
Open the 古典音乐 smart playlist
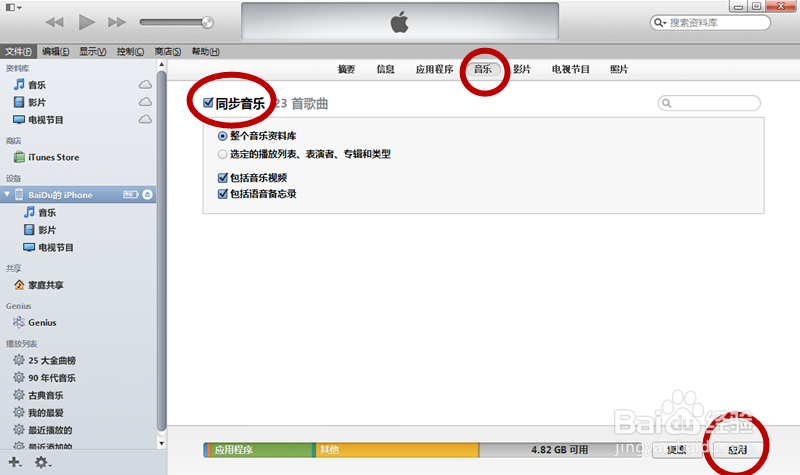pyautogui.click(x=38, y=395)
